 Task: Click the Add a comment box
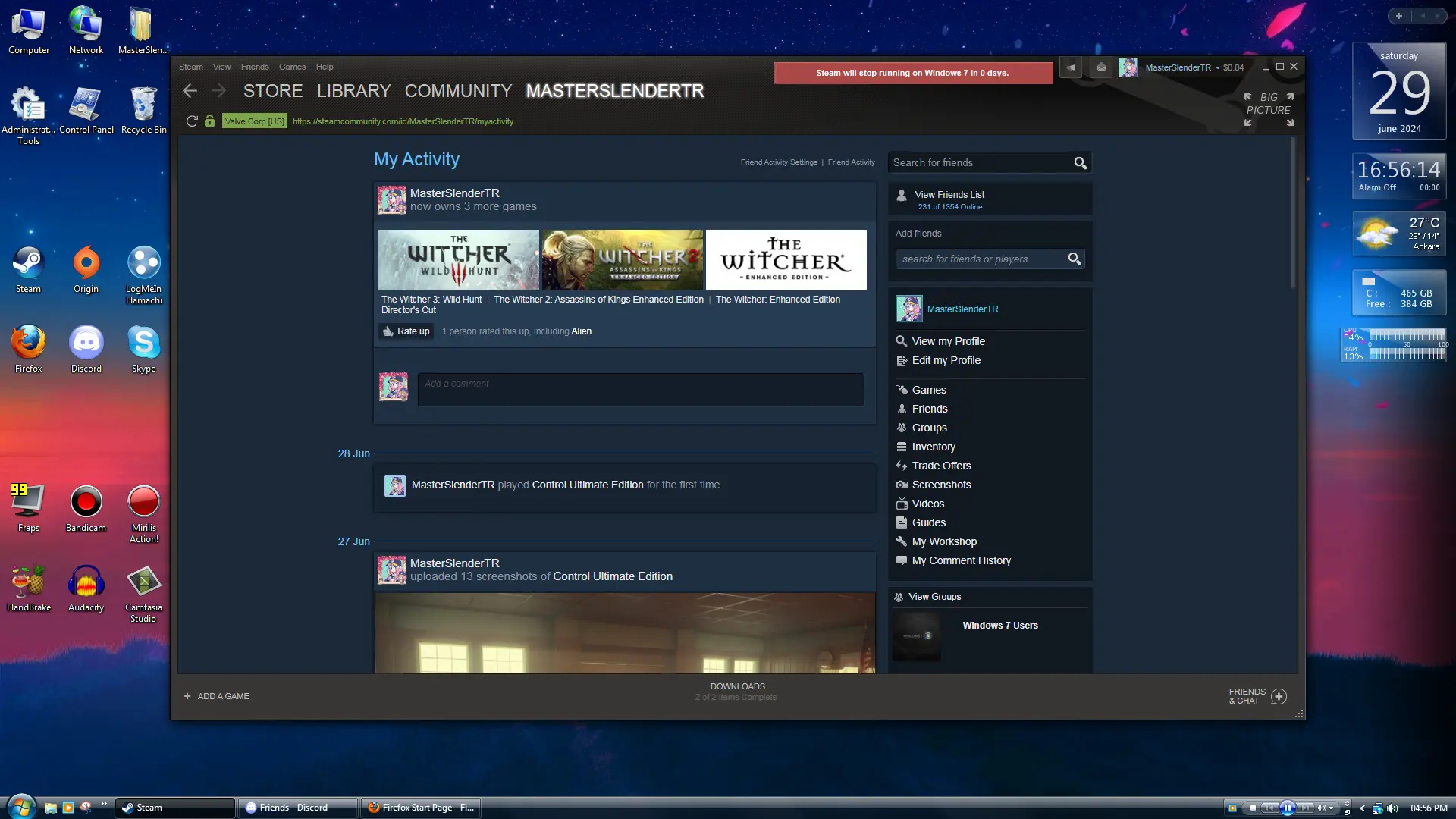pos(640,389)
